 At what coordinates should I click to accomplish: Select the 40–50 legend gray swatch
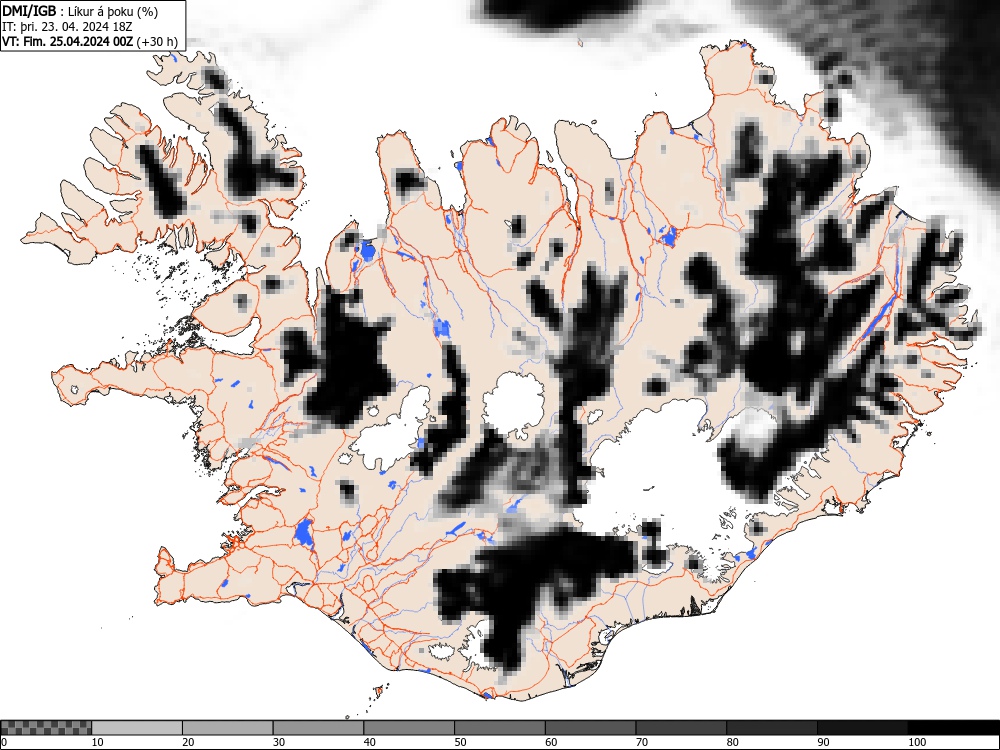tap(409, 728)
